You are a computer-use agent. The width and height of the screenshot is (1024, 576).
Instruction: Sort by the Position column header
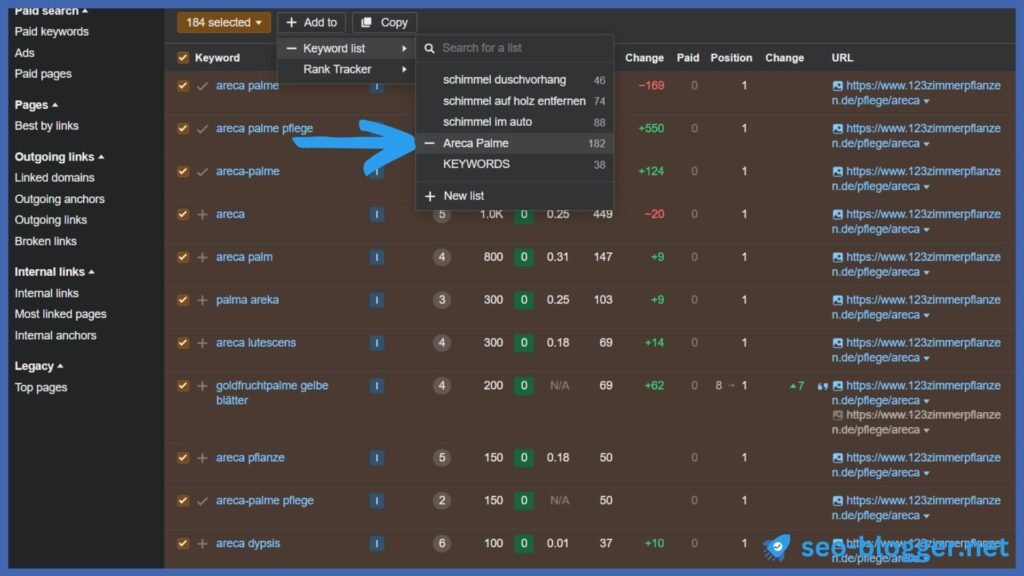click(x=731, y=57)
